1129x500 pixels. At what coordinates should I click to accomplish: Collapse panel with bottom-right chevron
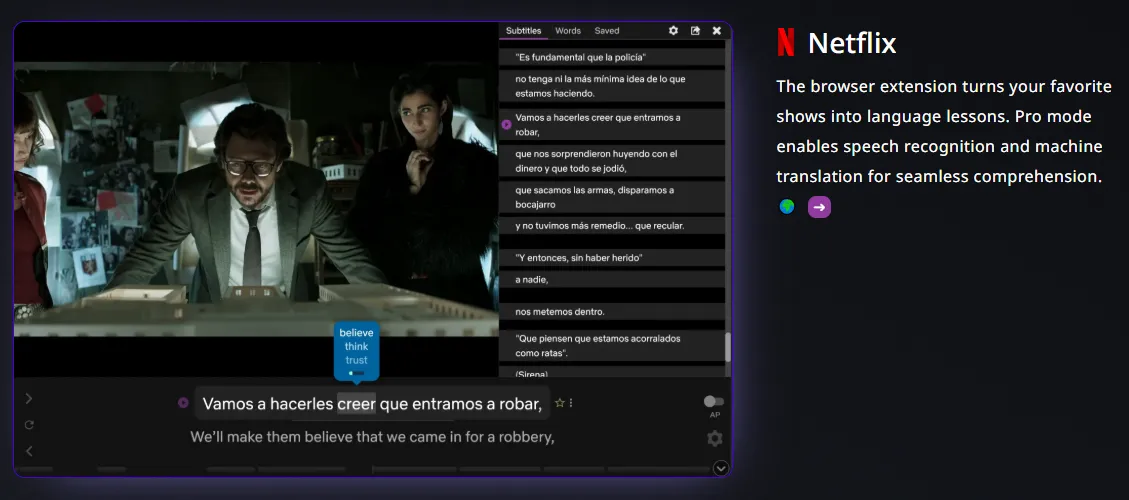(721, 467)
